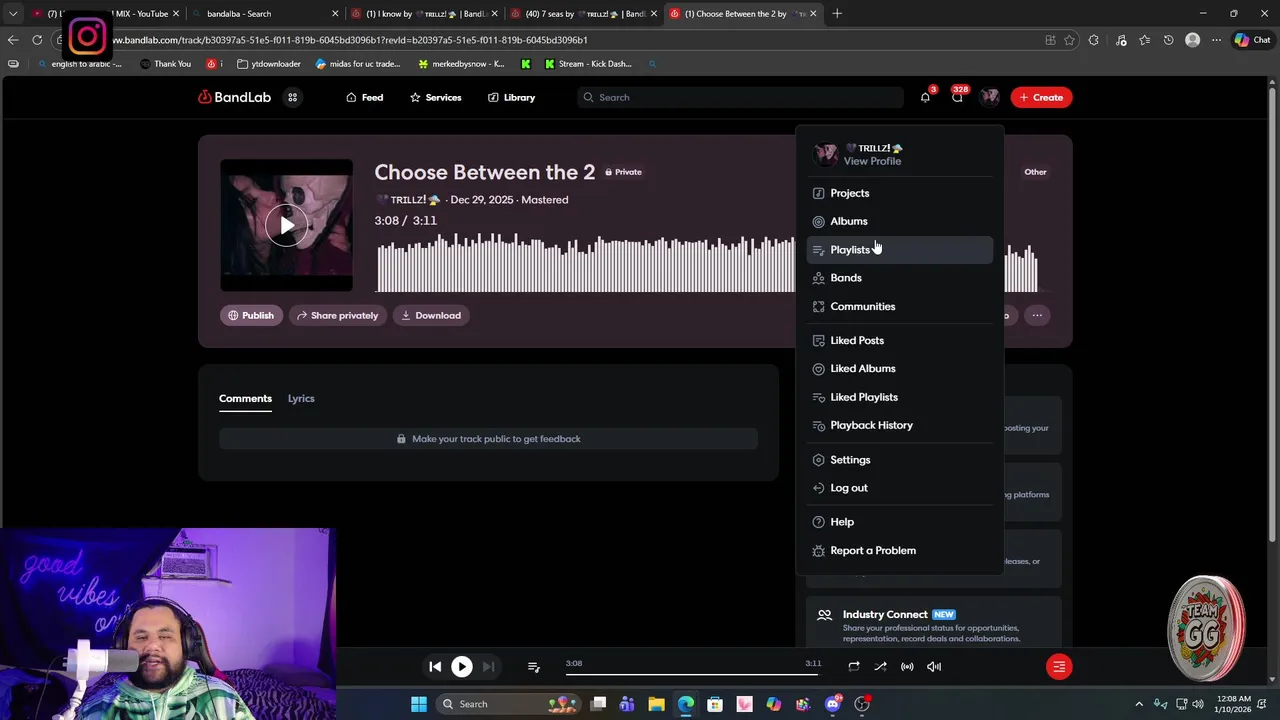
Task: Open File Explorer from the taskbar
Action: pos(657,704)
